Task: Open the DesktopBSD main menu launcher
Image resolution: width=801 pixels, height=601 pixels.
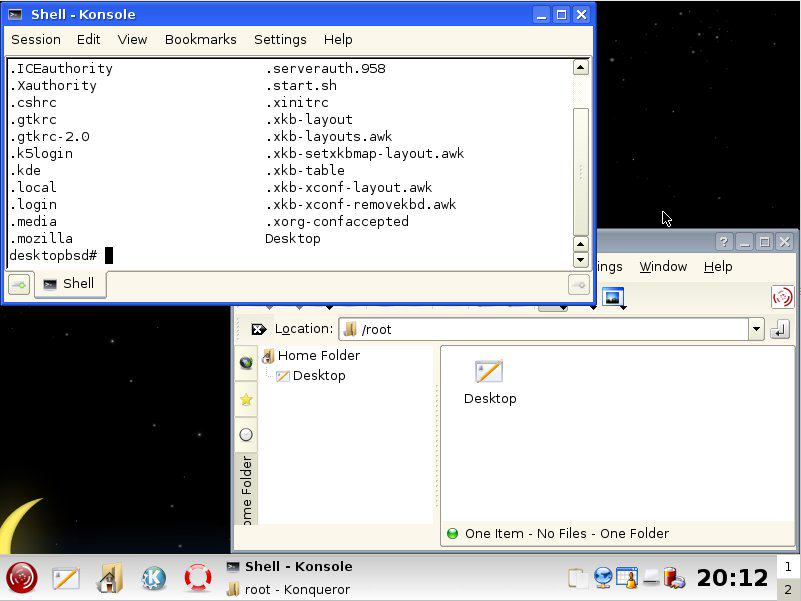Action: tap(22, 578)
